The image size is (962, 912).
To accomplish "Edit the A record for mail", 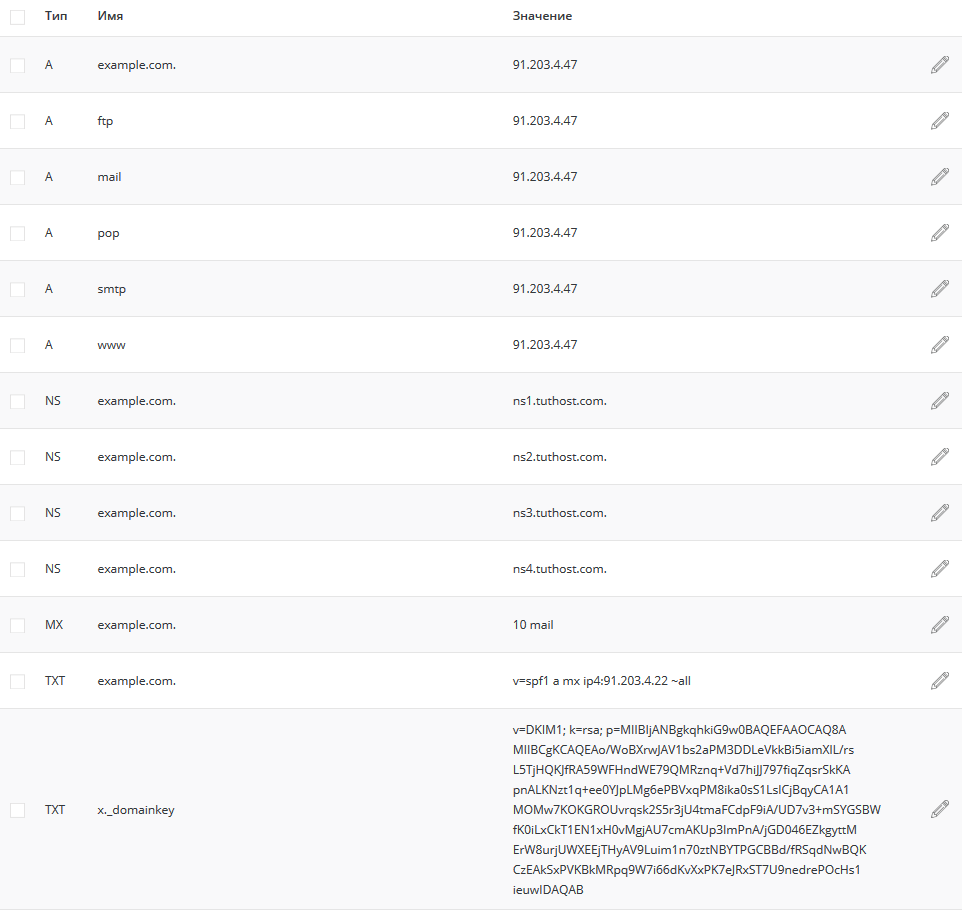I will (939, 177).
